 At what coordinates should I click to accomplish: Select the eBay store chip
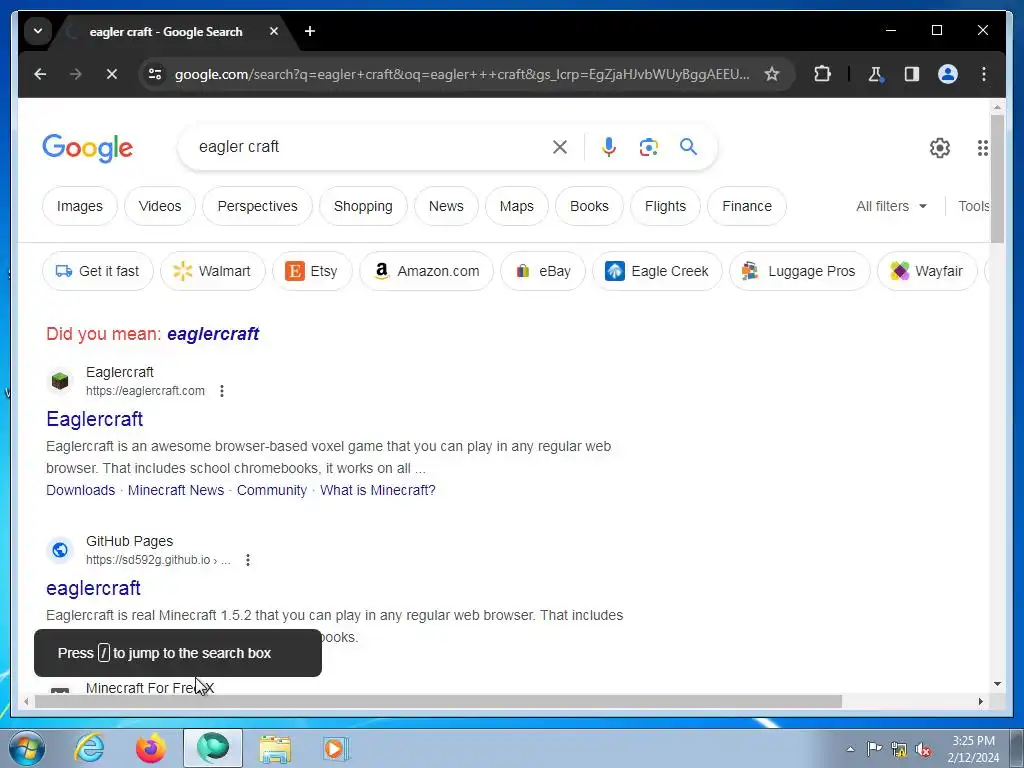[543, 271]
